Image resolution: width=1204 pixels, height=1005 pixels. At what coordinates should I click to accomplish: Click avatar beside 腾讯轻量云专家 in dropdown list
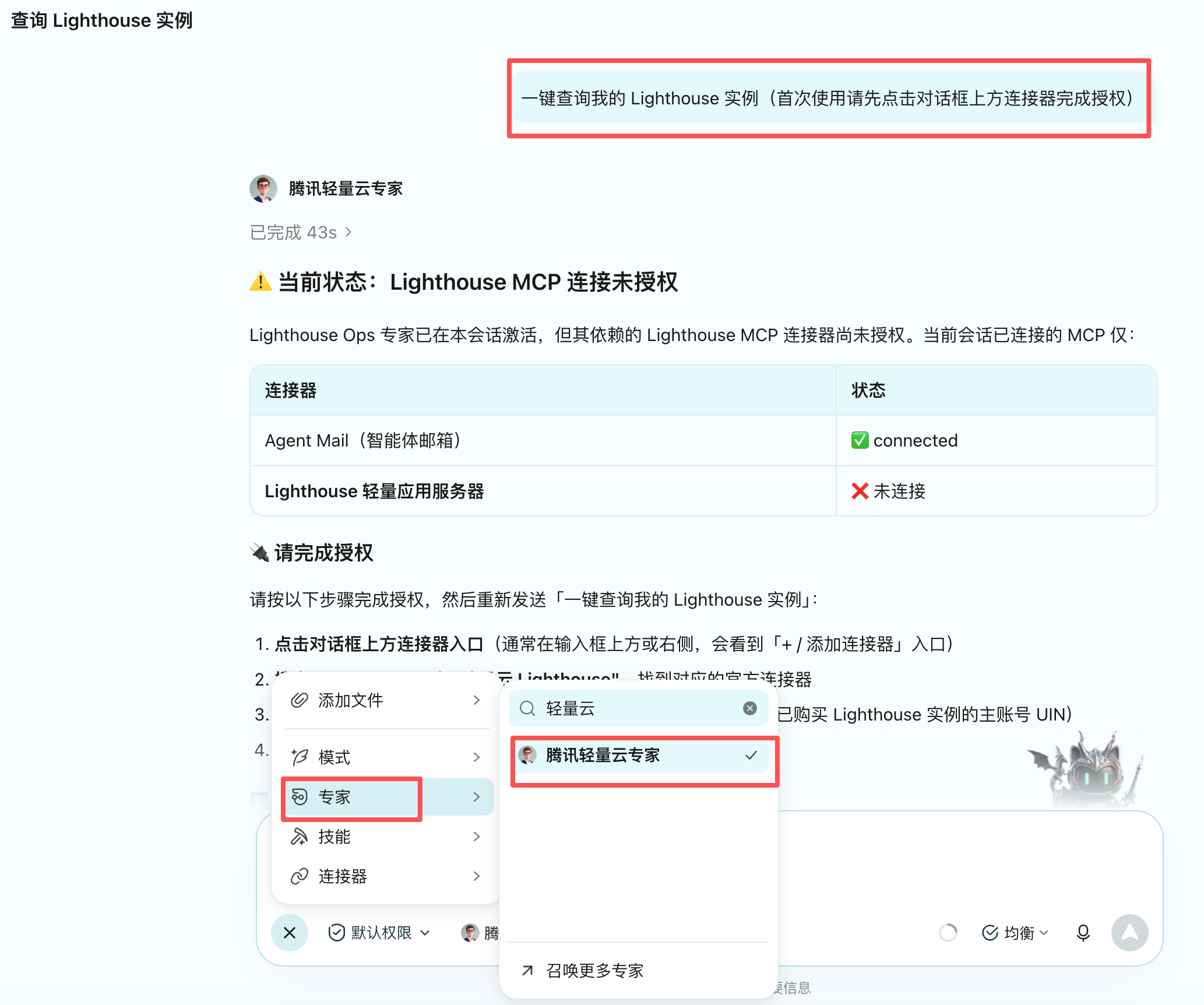(x=527, y=755)
